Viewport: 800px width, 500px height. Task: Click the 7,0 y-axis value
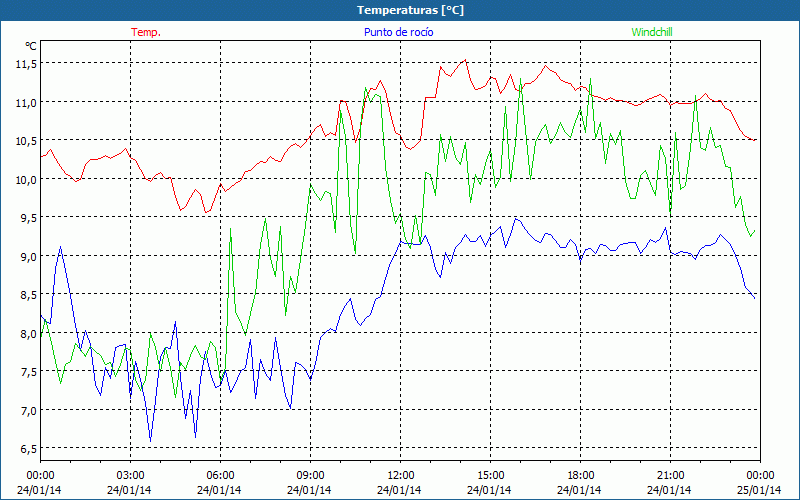pos(28,410)
